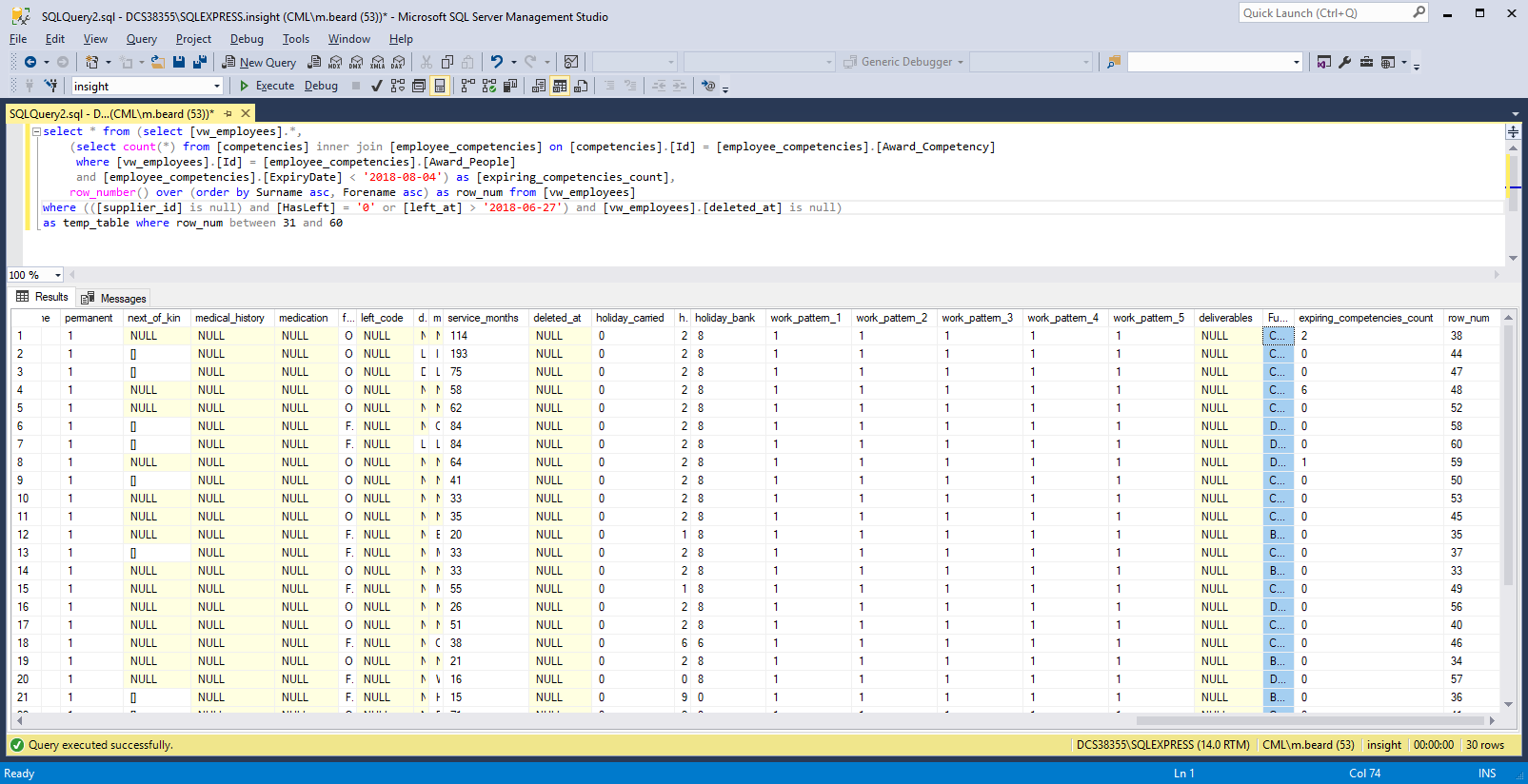This screenshot has width=1528, height=784.
Task: Click the Change Connection icon
Action: (50, 86)
